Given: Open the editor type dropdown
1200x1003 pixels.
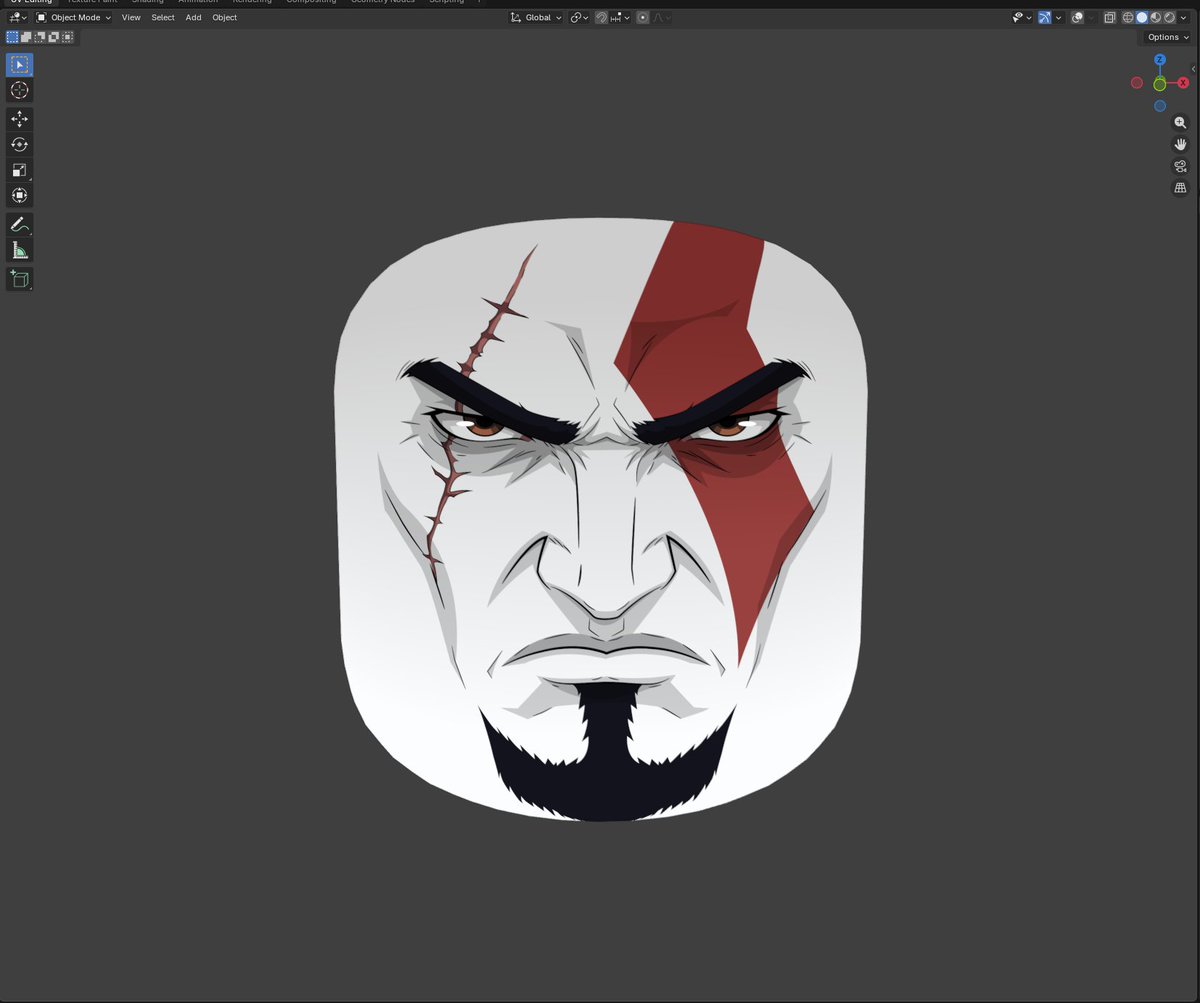Looking at the screenshot, I should click(x=17, y=18).
